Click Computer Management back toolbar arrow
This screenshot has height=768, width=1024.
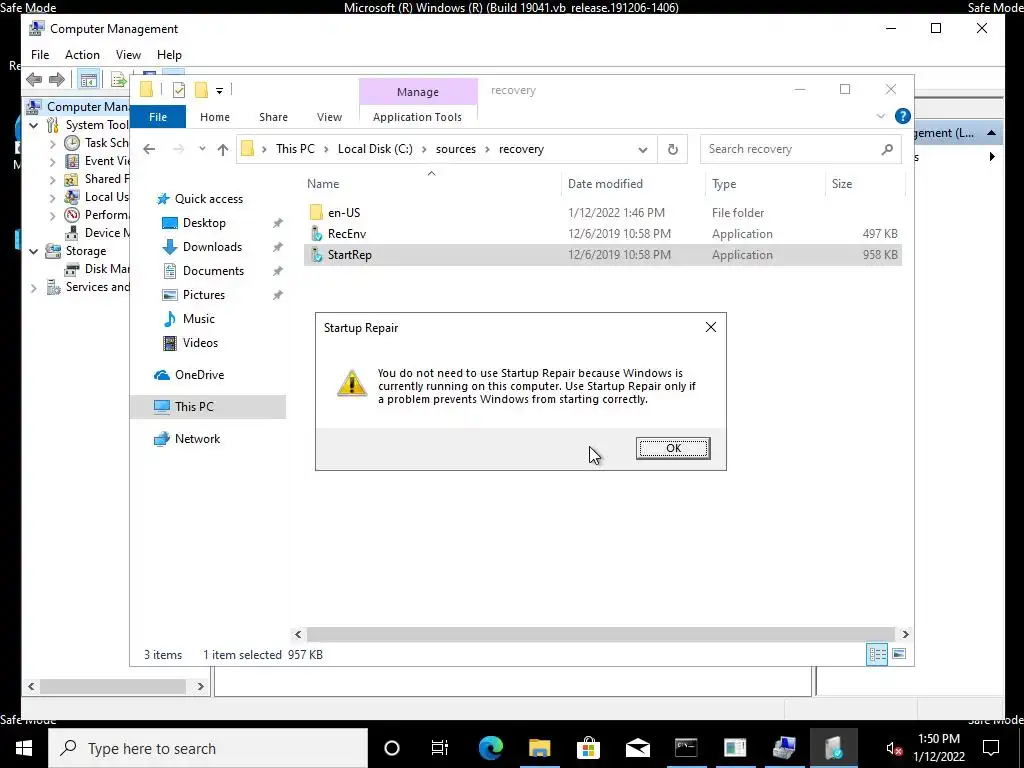pyautogui.click(x=34, y=80)
